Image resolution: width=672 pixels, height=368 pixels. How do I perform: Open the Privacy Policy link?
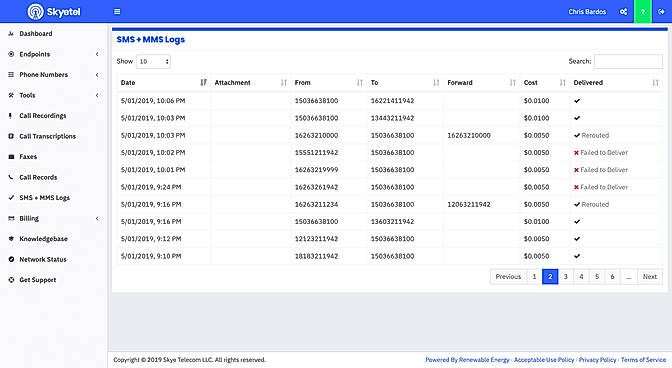597,360
